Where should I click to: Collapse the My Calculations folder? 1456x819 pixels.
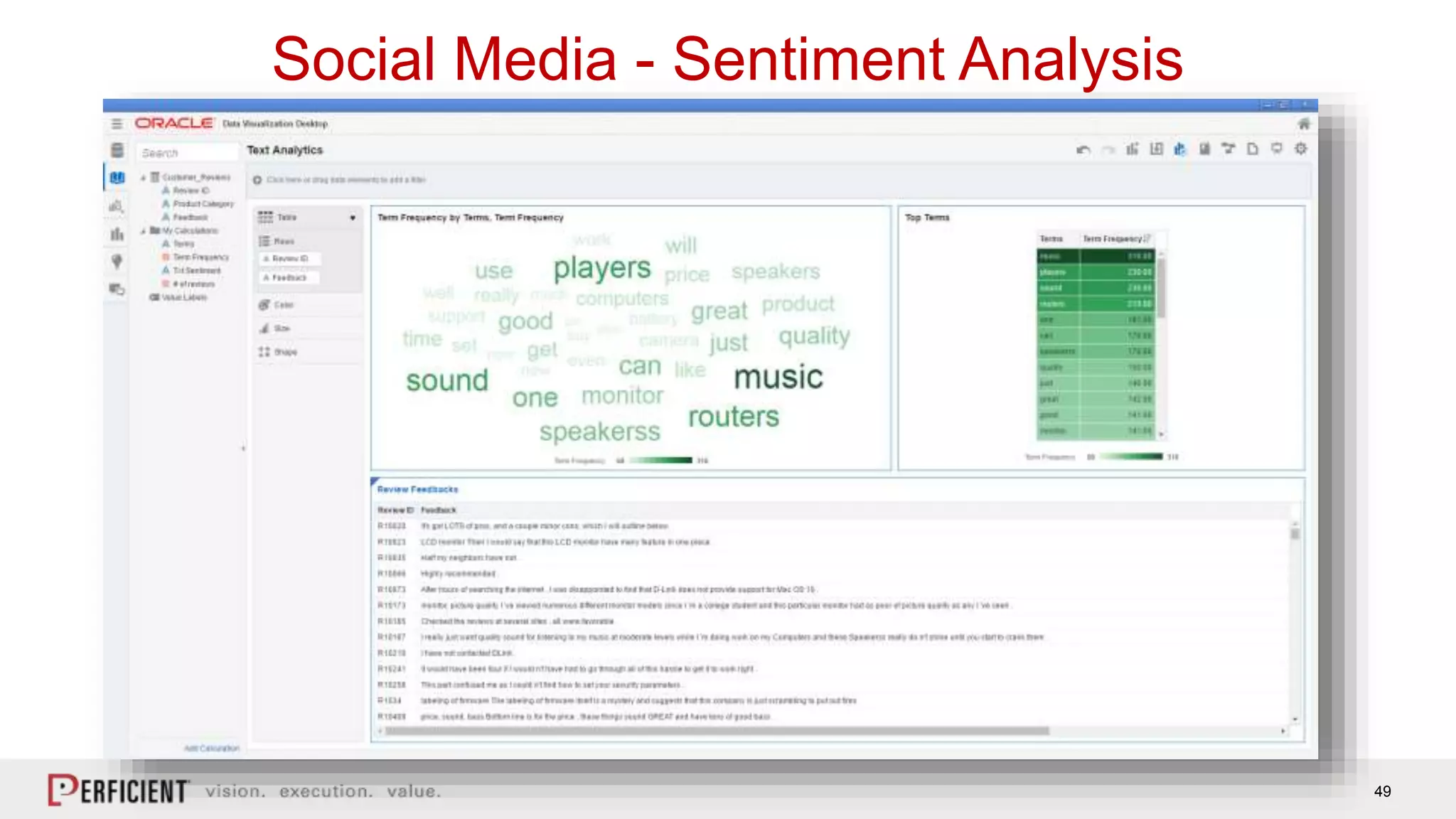[143, 231]
